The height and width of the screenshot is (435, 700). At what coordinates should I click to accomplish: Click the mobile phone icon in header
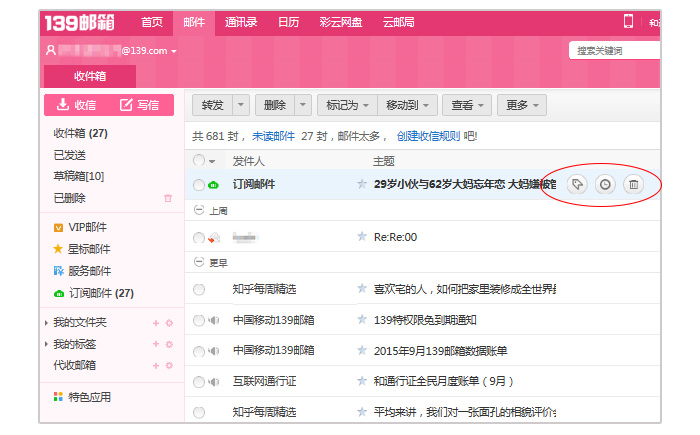point(628,21)
